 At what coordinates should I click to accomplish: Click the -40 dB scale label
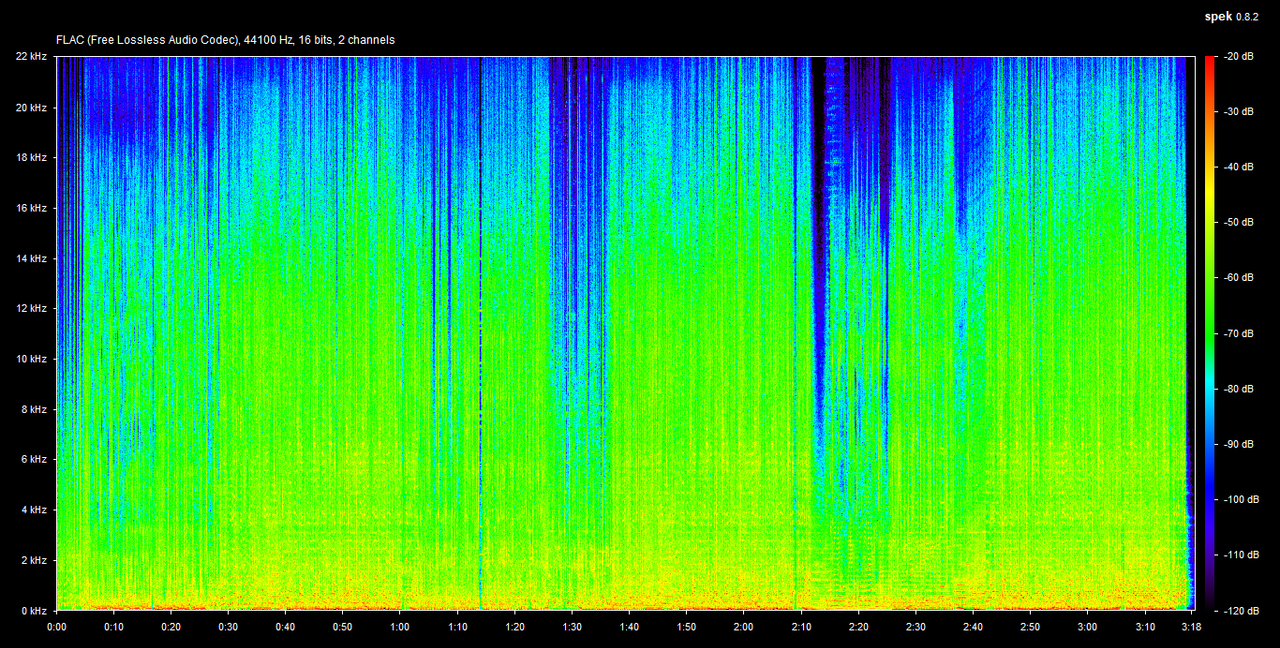click(x=1237, y=167)
